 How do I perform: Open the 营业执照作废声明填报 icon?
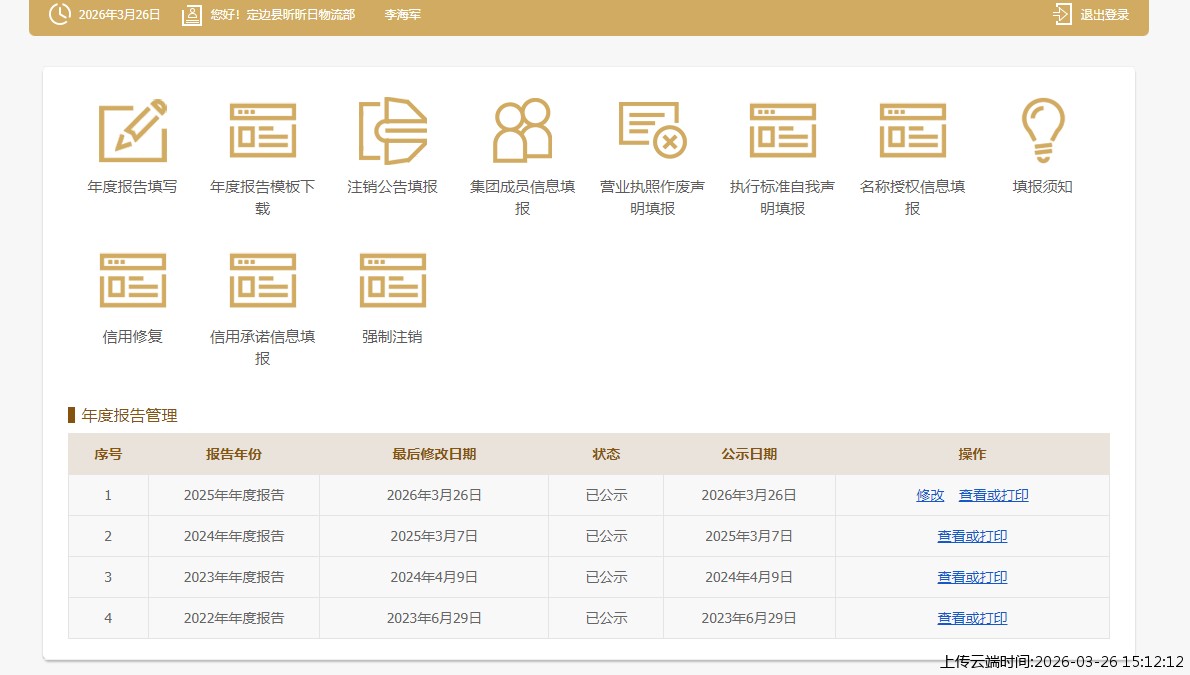coord(652,131)
